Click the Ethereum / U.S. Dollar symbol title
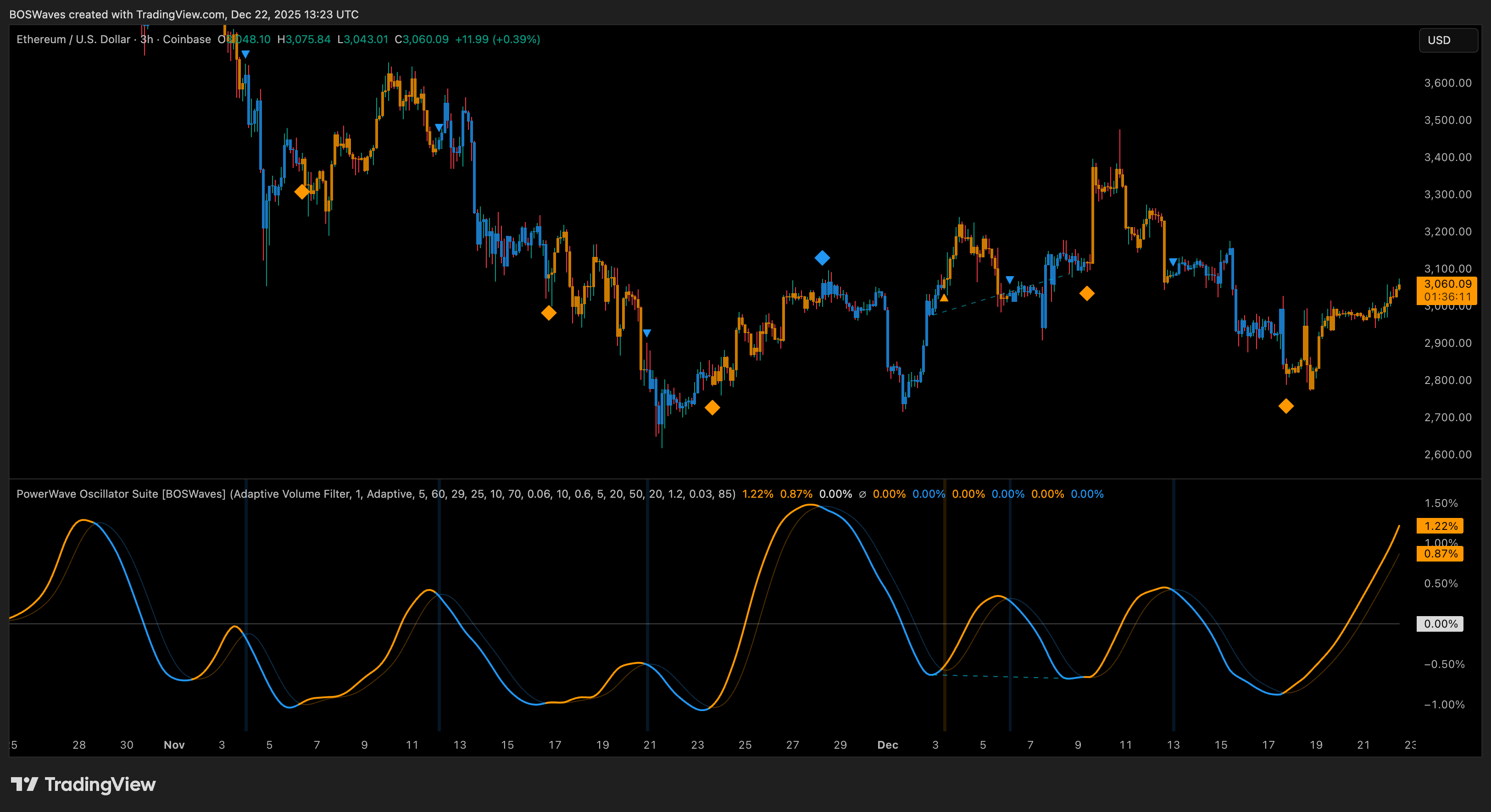Image resolution: width=1491 pixels, height=812 pixels. point(73,39)
